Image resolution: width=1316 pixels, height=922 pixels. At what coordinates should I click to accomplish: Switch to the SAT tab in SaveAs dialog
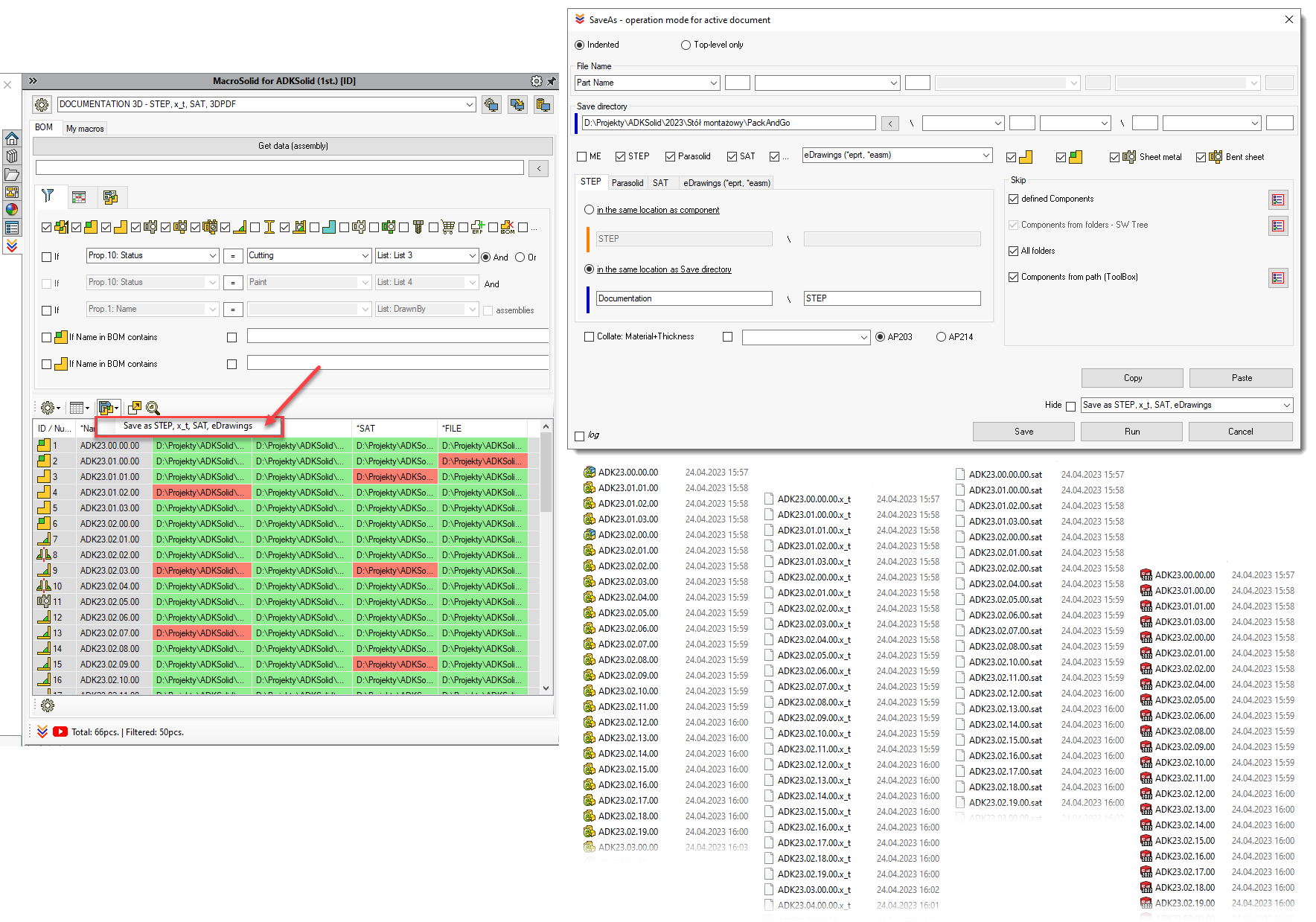point(660,183)
